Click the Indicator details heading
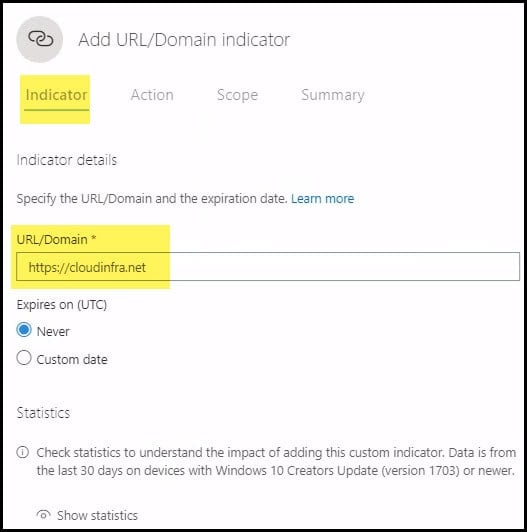Viewport: 527px width, 532px height. (67, 160)
